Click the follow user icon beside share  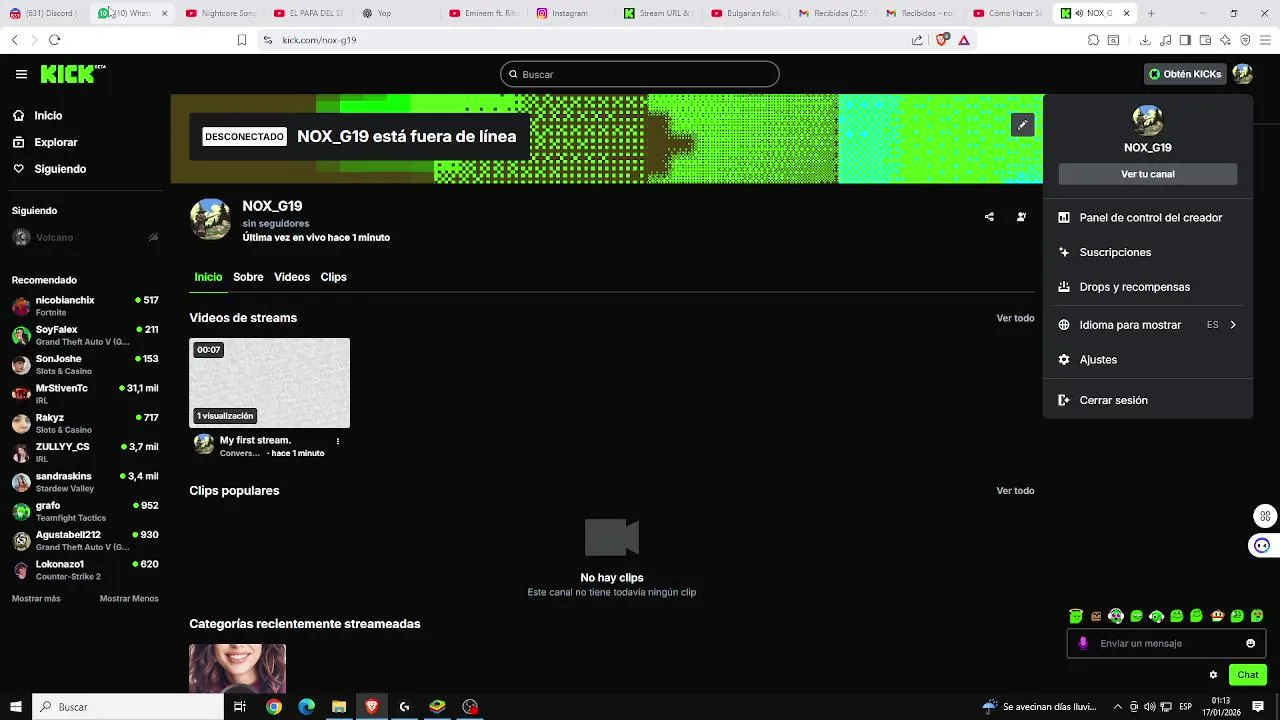coord(1021,217)
